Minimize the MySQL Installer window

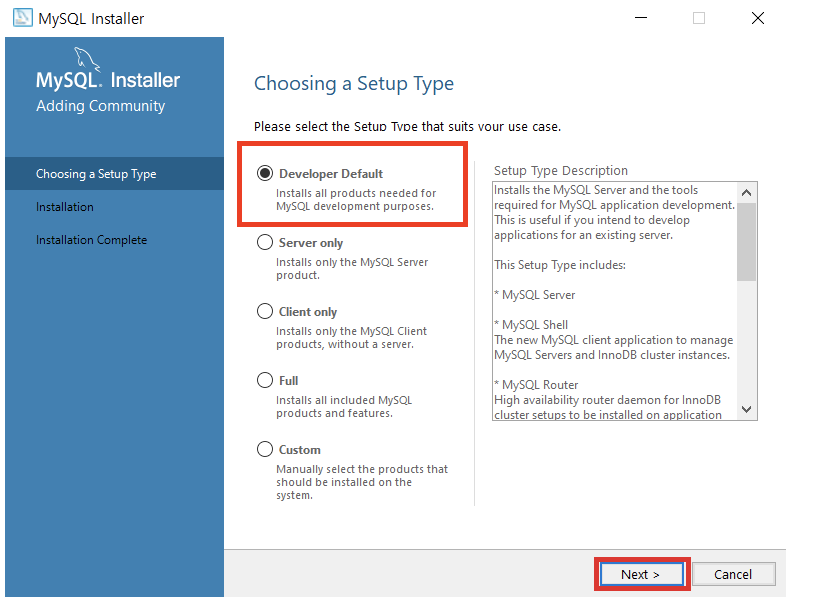pyautogui.click(x=641, y=18)
